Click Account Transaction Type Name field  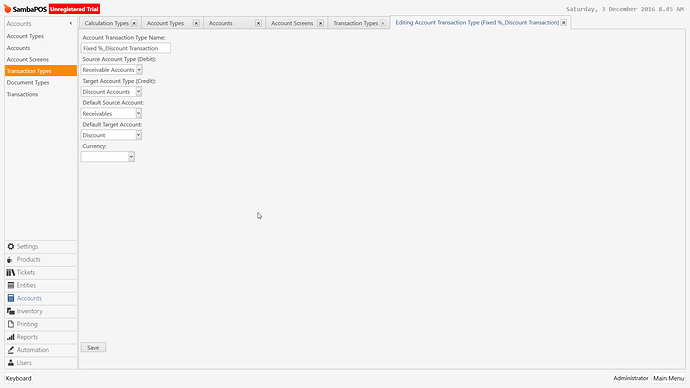[x=126, y=48]
